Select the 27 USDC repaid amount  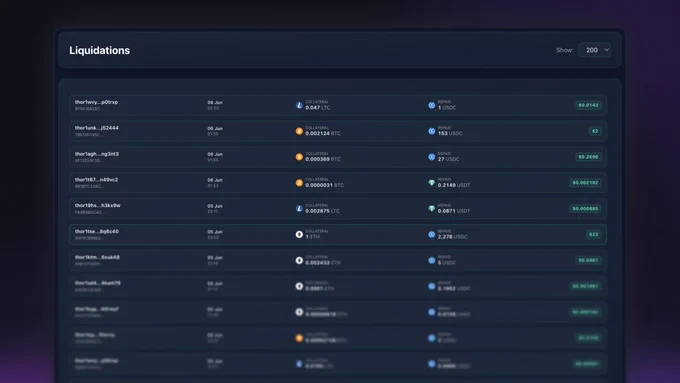coord(448,159)
